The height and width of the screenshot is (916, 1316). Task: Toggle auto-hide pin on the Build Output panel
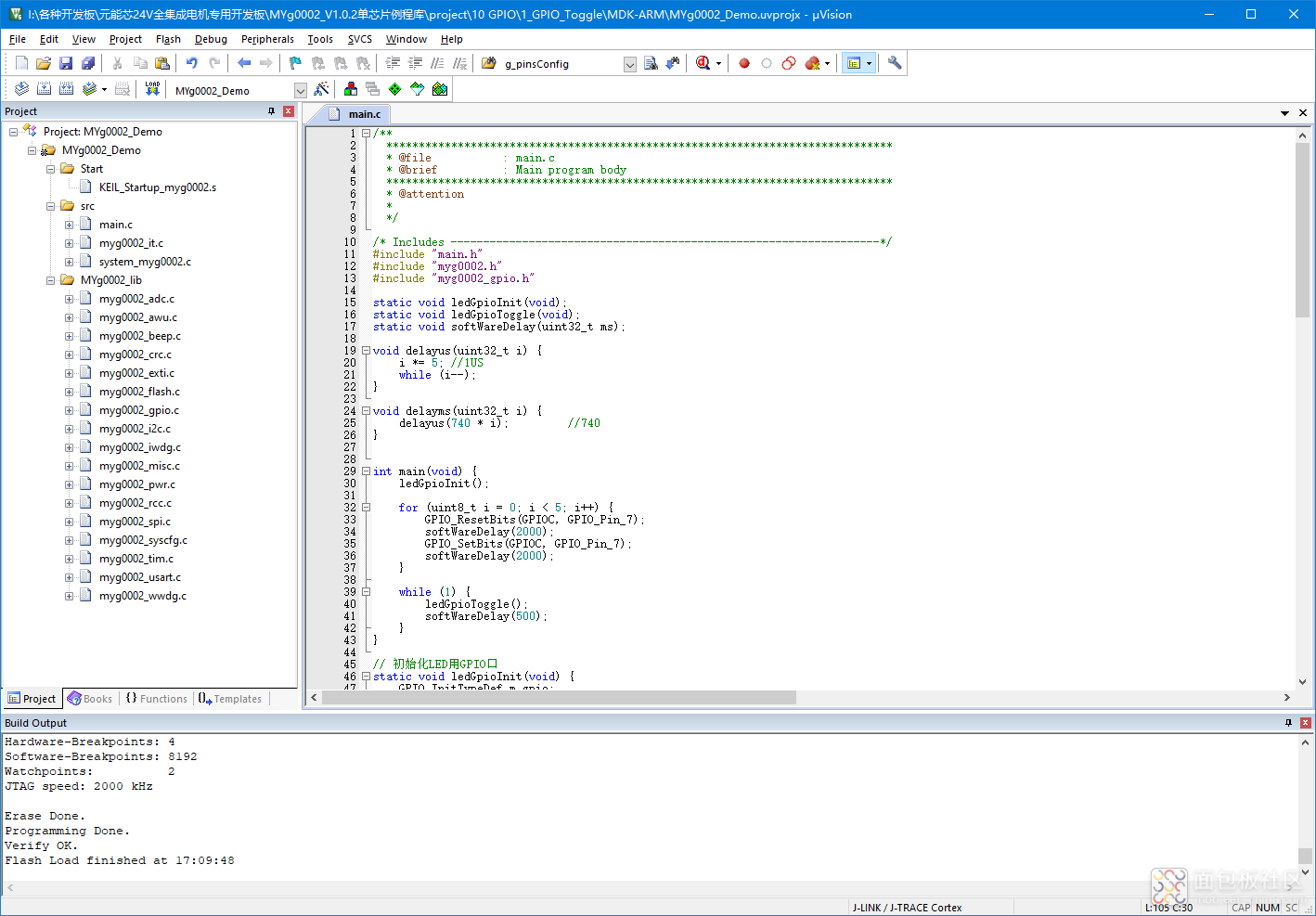(x=1288, y=723)
